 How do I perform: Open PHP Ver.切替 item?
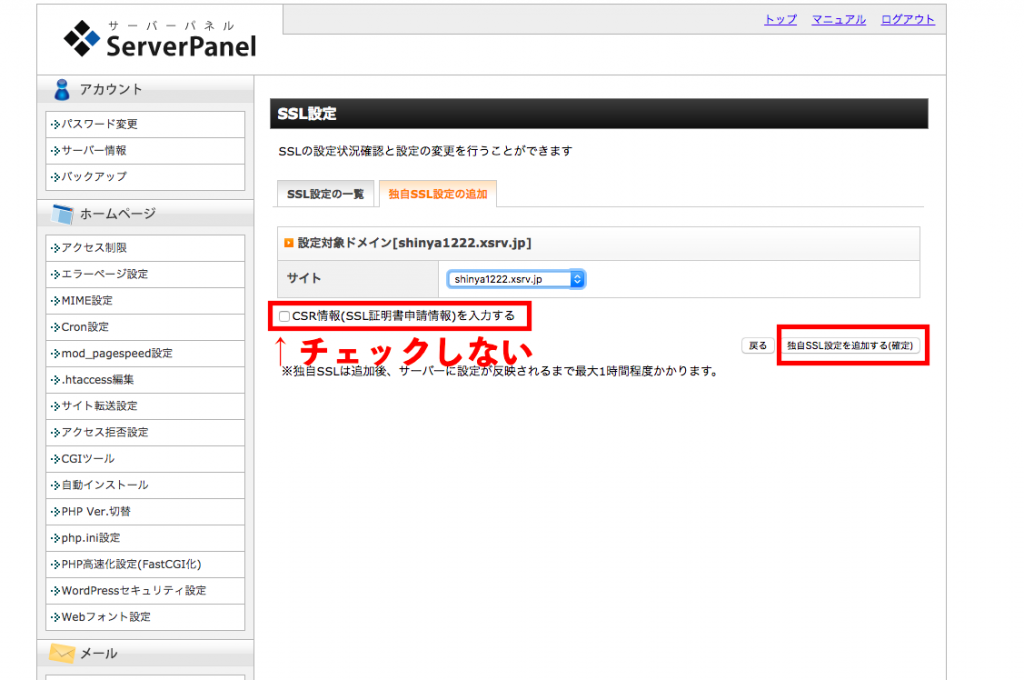click(145, 511)
